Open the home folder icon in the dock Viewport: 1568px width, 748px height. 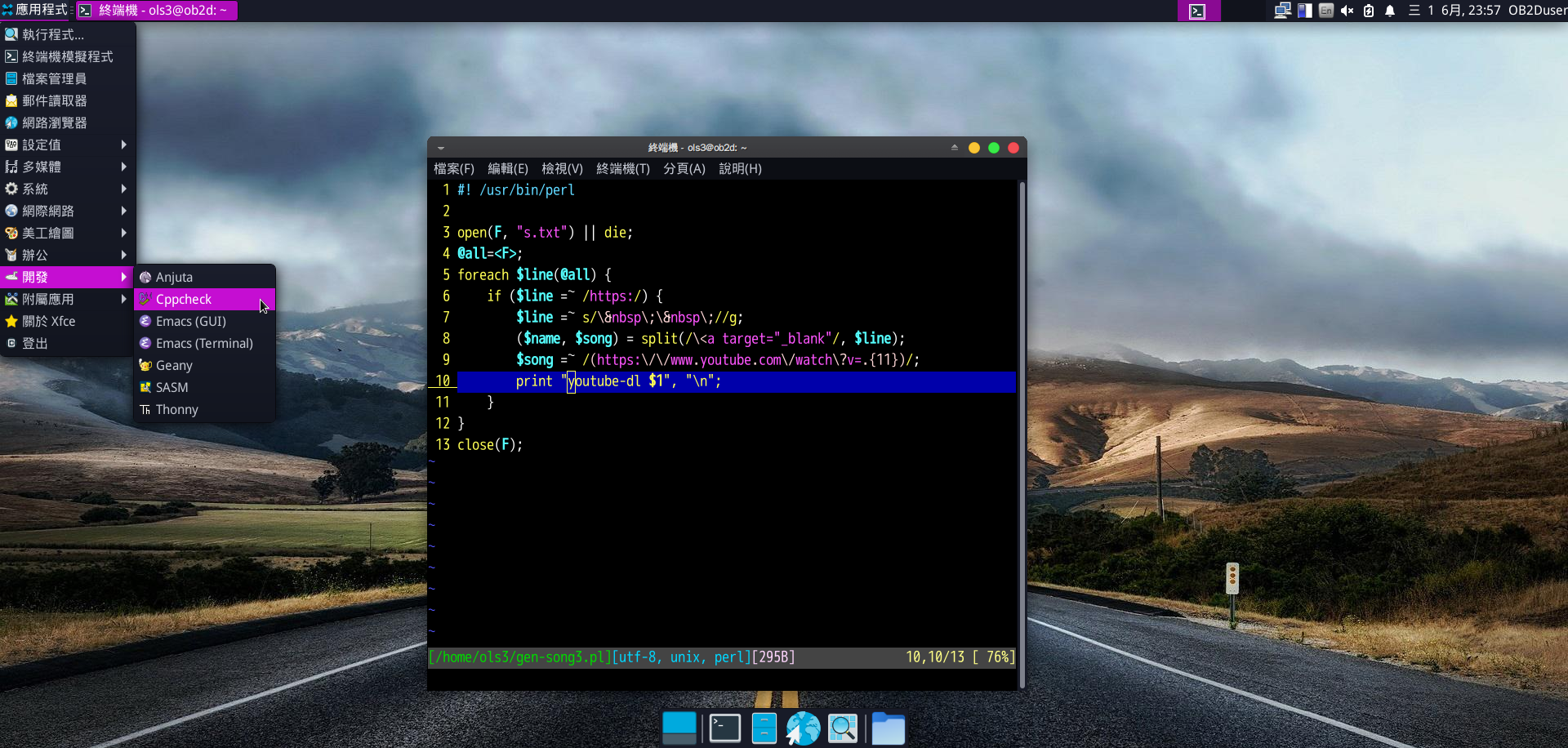(x=888, y=728)
